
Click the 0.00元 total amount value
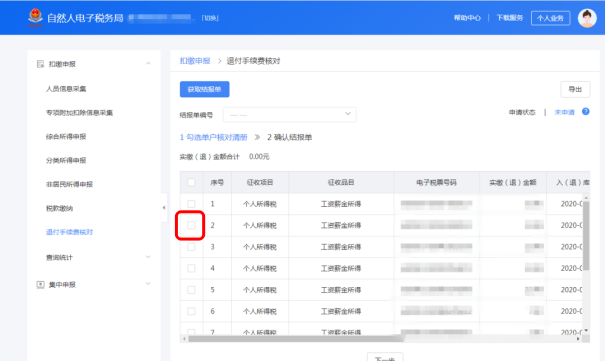[x=259, y=157]
